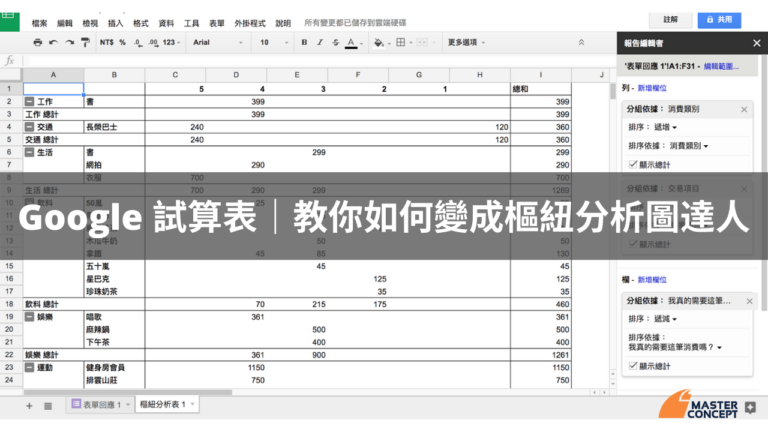Image resolution: width=768 pixels, height=432 pixels.
Task: Add a new sheet with plus icon
Action: (29, 406)
